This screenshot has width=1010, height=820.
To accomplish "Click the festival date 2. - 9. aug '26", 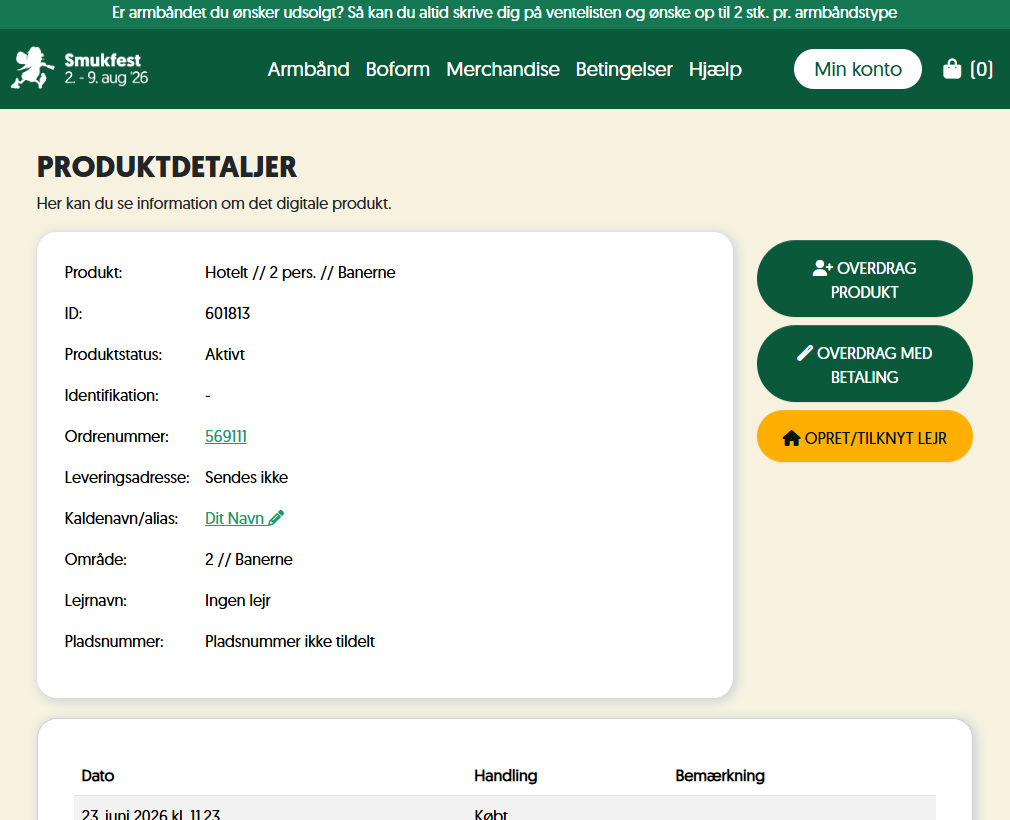I will coord(106,78).
